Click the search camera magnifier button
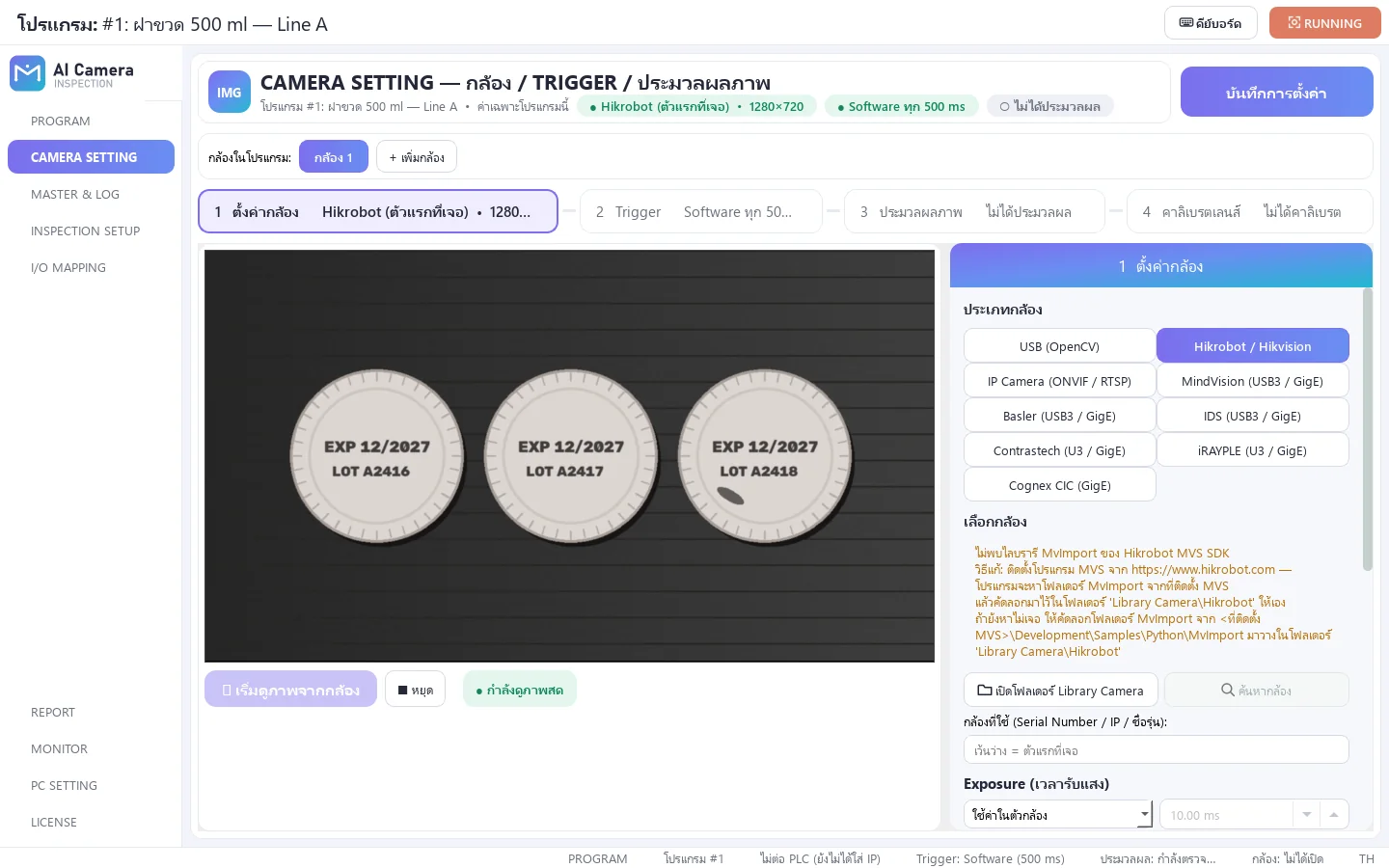The image size is (1389, 868). tap(1256, 690)
